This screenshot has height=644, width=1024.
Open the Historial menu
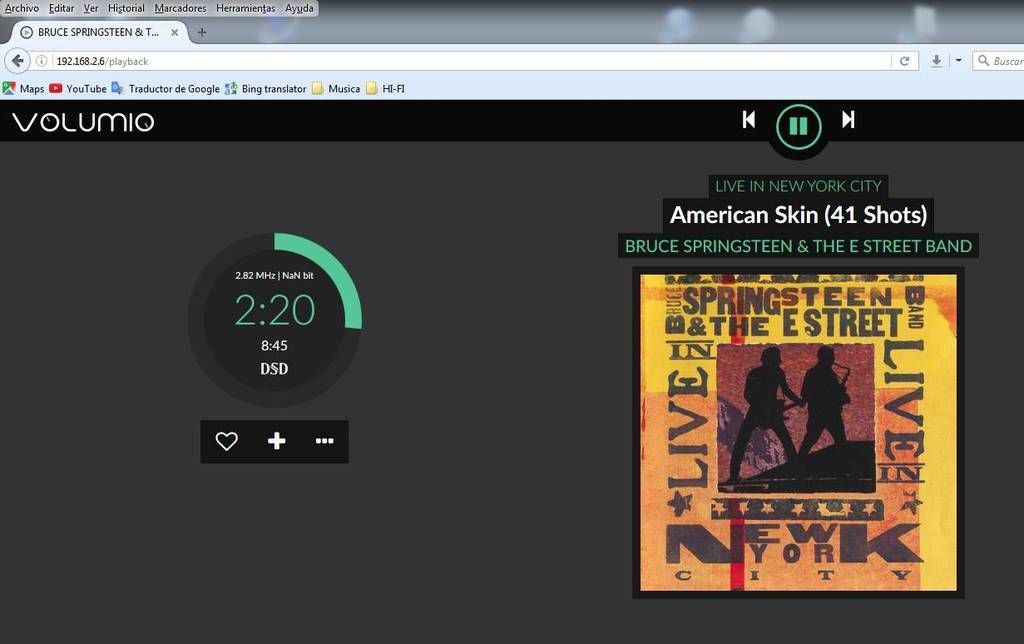click(126, 8)
